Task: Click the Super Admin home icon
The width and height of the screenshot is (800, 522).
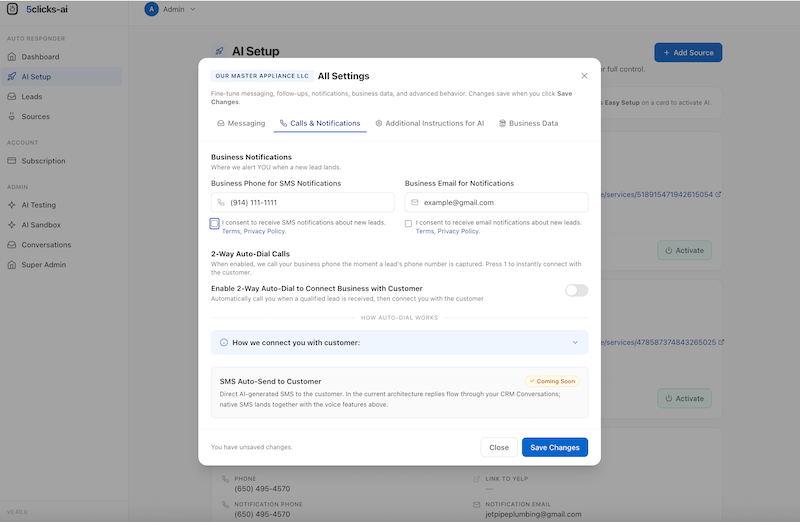Action: coord(12,264)
